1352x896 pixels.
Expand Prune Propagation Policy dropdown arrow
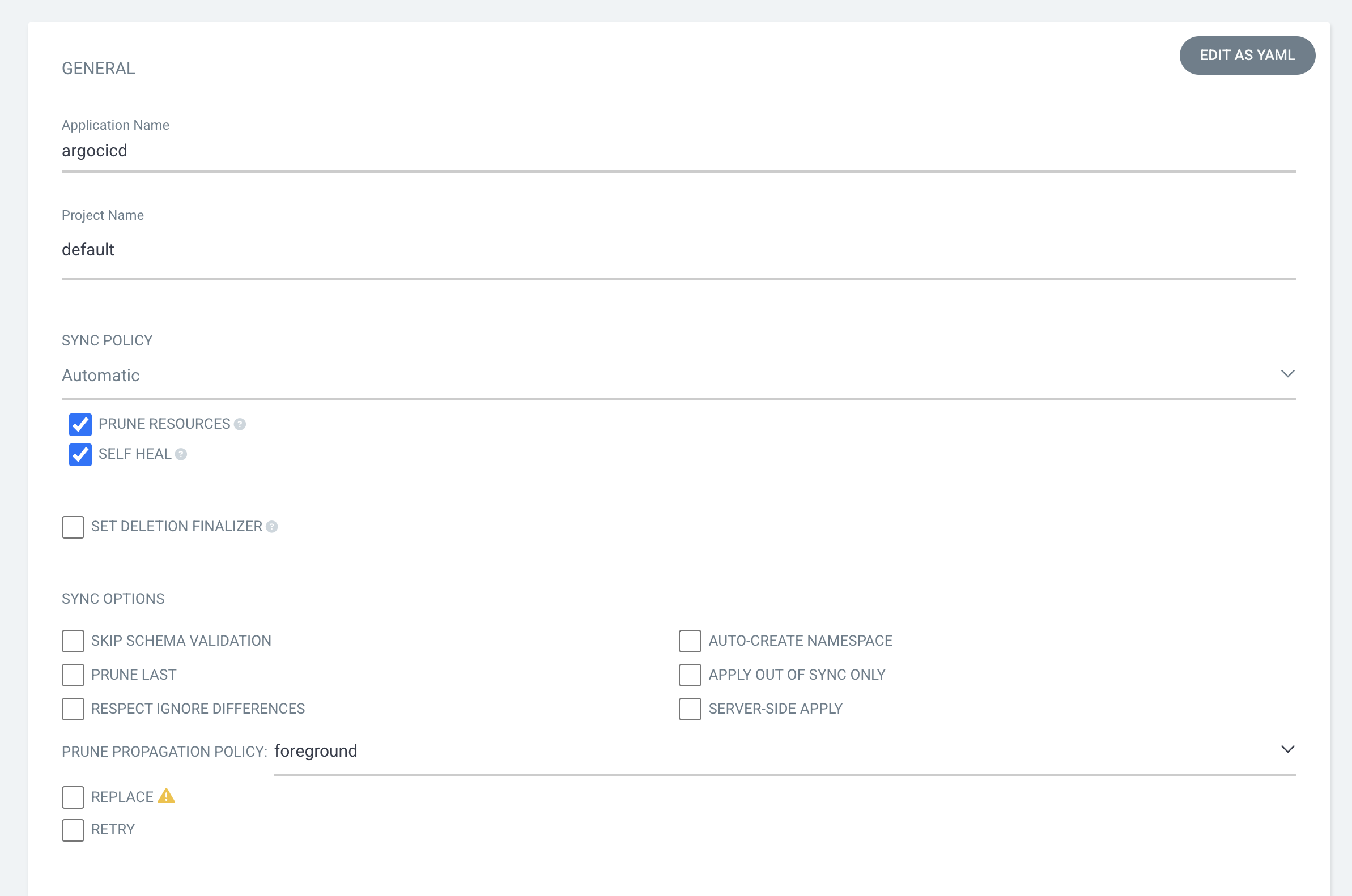[1287, 749]
